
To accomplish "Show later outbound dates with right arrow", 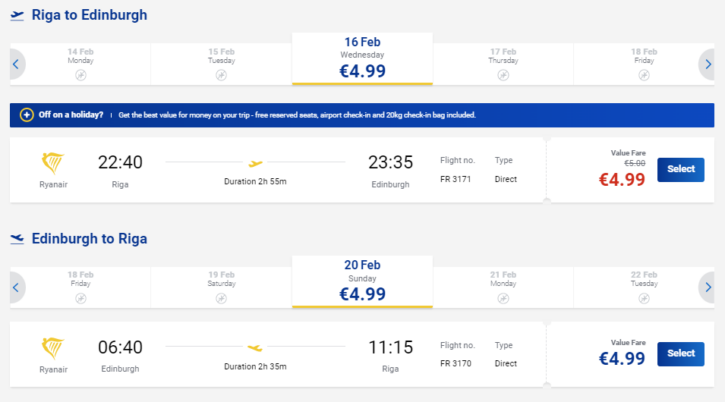I will (707, 64).
